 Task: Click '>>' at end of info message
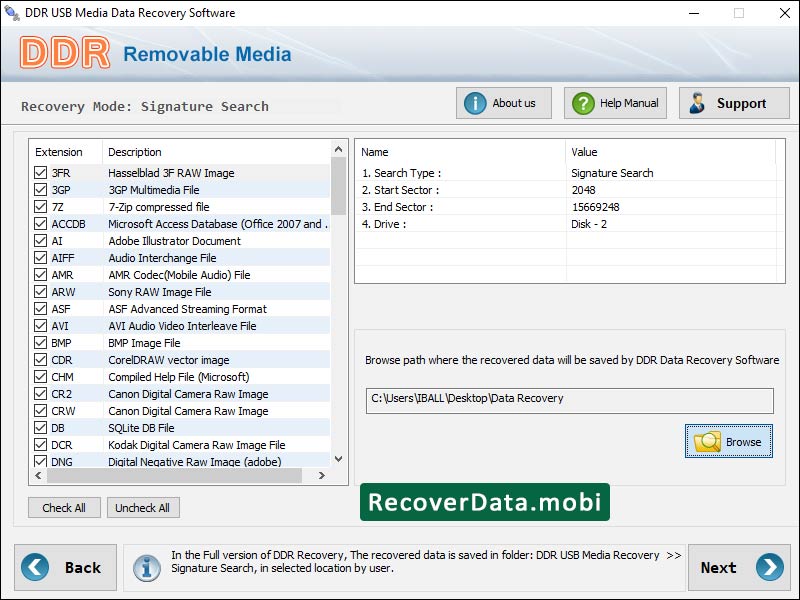point(674,555)
